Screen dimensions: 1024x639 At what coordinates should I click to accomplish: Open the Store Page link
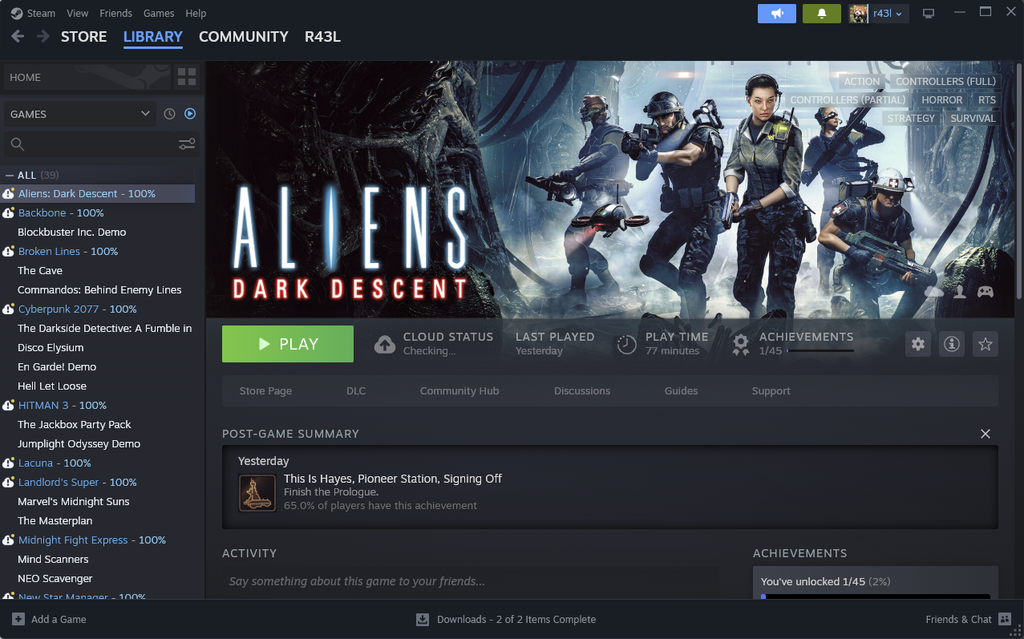coord(265,390)
